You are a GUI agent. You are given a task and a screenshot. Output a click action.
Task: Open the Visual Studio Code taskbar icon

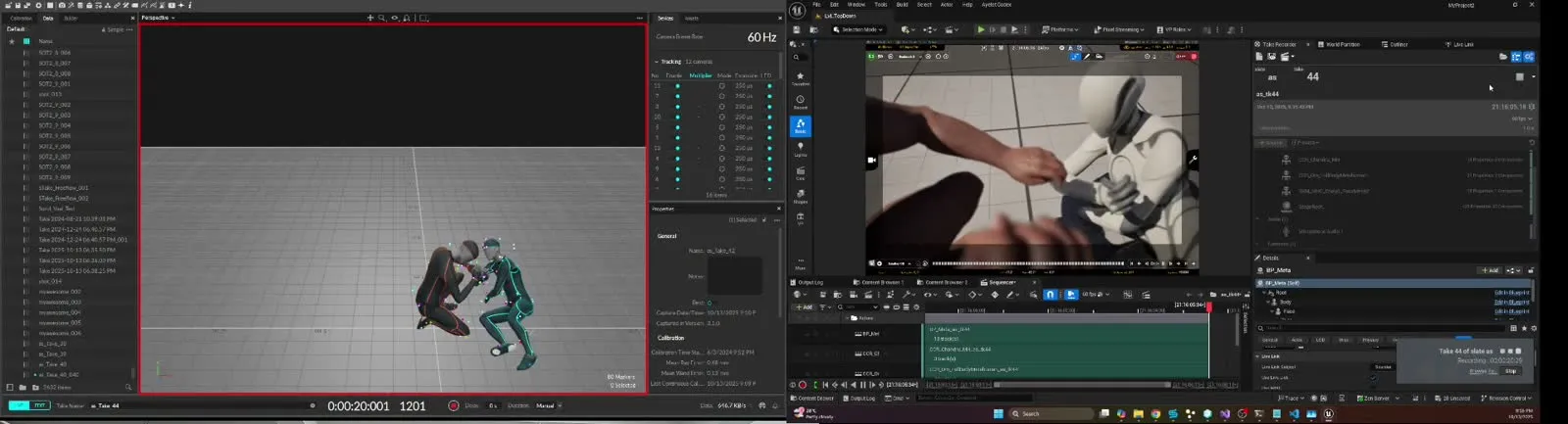(1294, 414)
